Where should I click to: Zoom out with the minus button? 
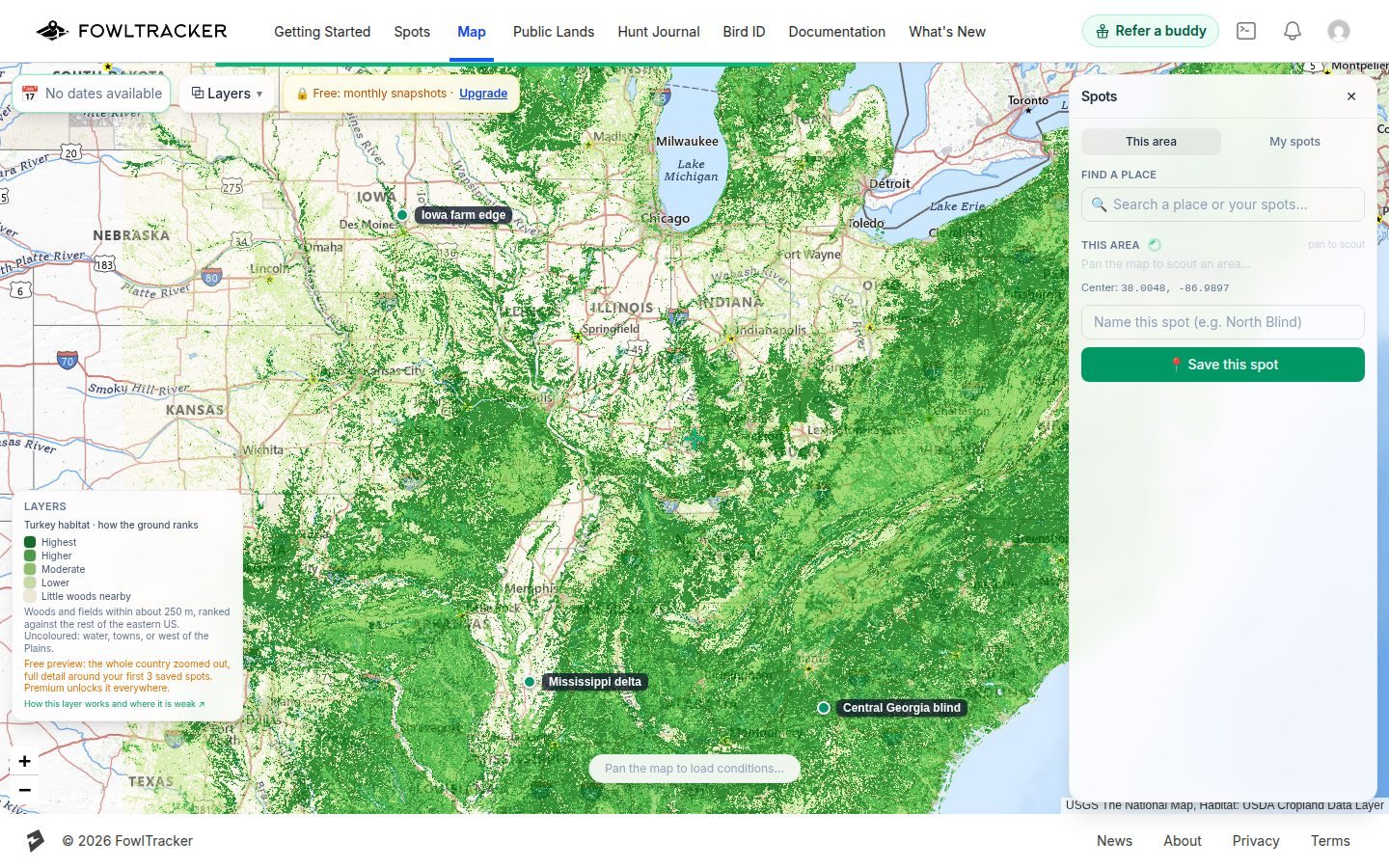(x=25, y=790)
